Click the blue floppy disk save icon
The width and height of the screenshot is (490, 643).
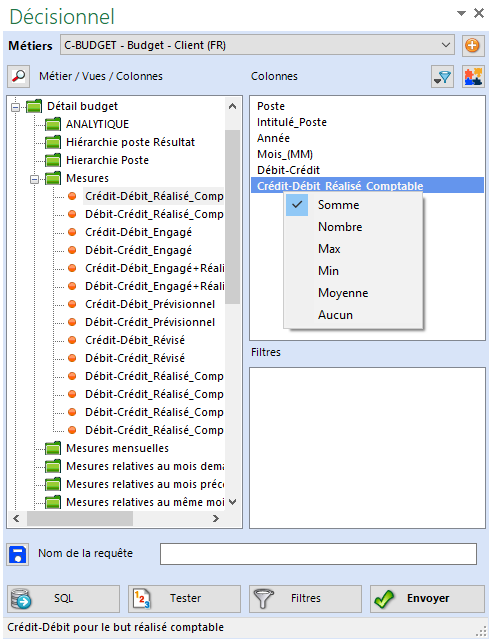click(18, 555)
